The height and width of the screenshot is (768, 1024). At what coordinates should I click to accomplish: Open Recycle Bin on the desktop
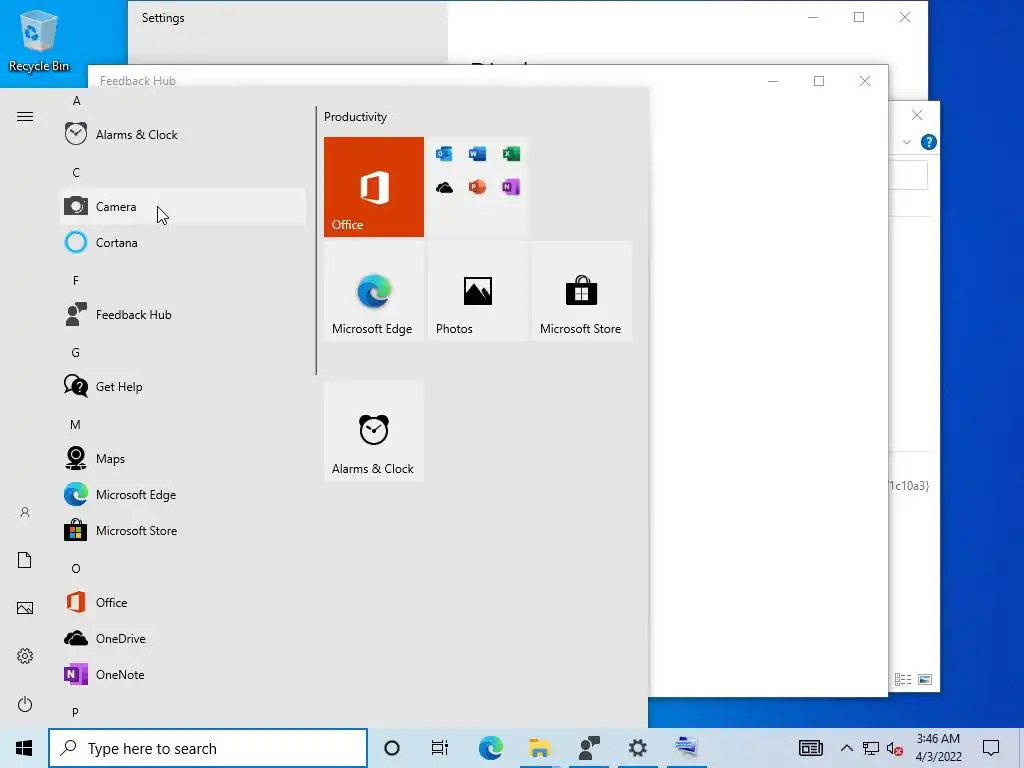[x=39, y=41]
